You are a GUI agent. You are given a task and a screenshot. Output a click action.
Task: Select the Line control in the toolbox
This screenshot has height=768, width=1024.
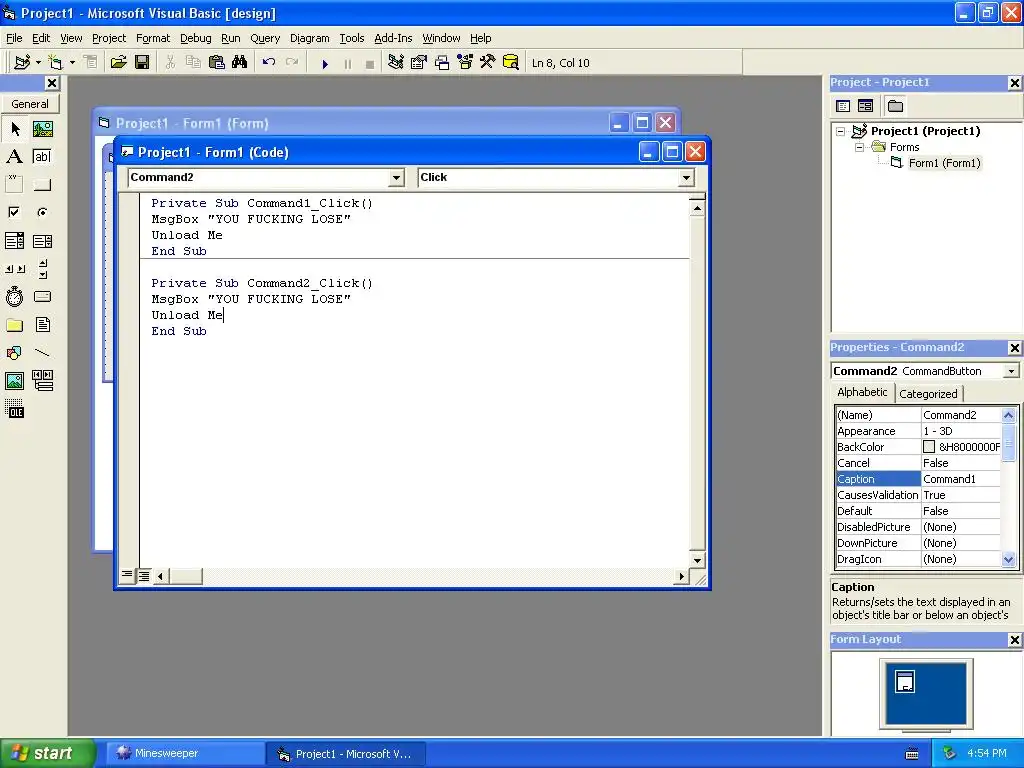click(x=42, y=353)
